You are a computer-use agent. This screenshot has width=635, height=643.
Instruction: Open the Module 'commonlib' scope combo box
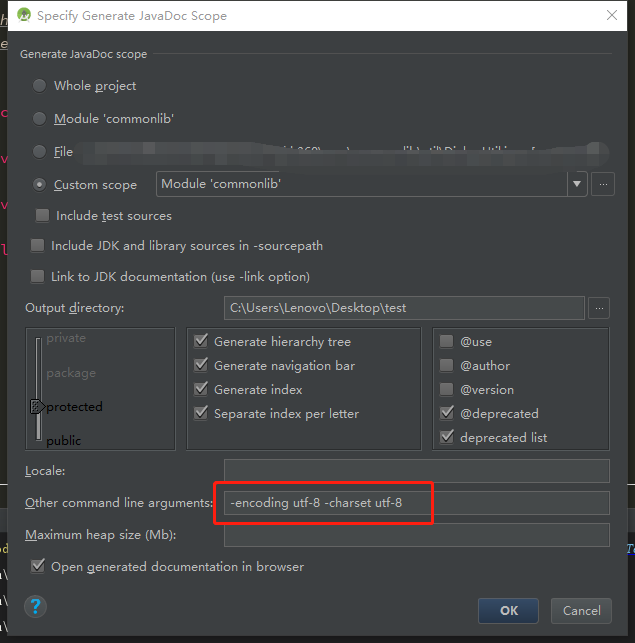[361, 184]
